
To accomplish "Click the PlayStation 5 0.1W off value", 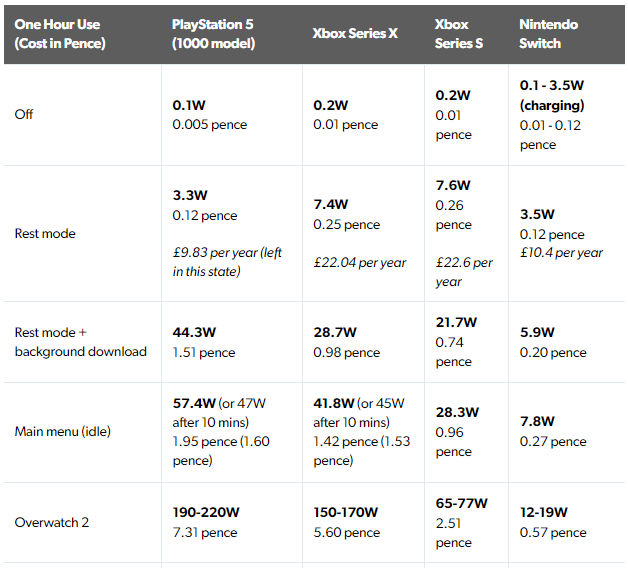I will pos(189,105).
